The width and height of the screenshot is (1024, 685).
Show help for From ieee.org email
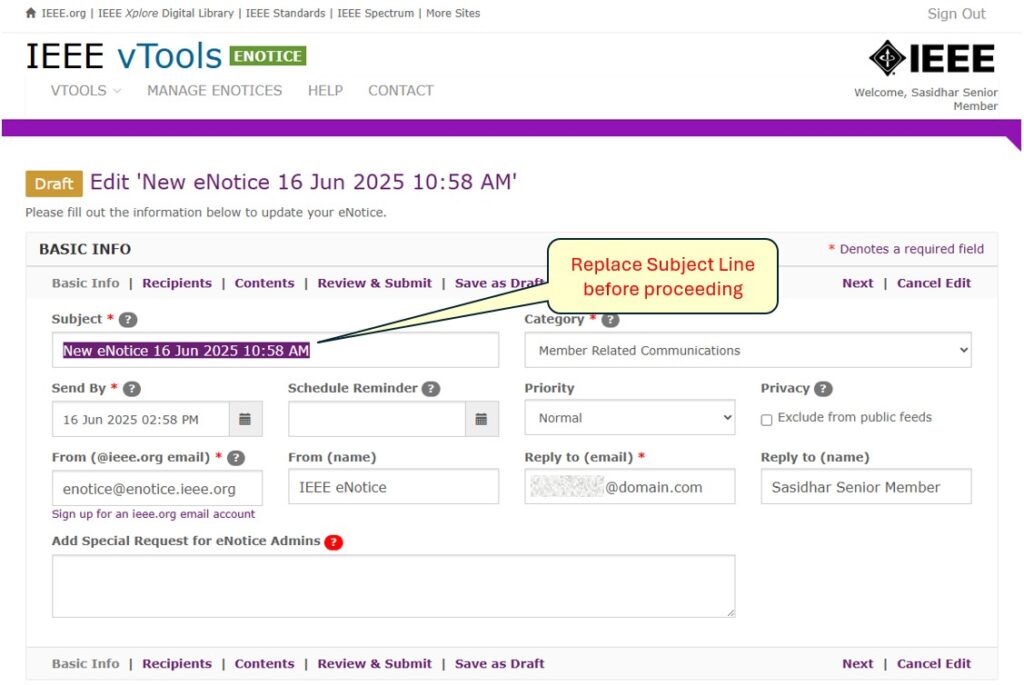236,458
